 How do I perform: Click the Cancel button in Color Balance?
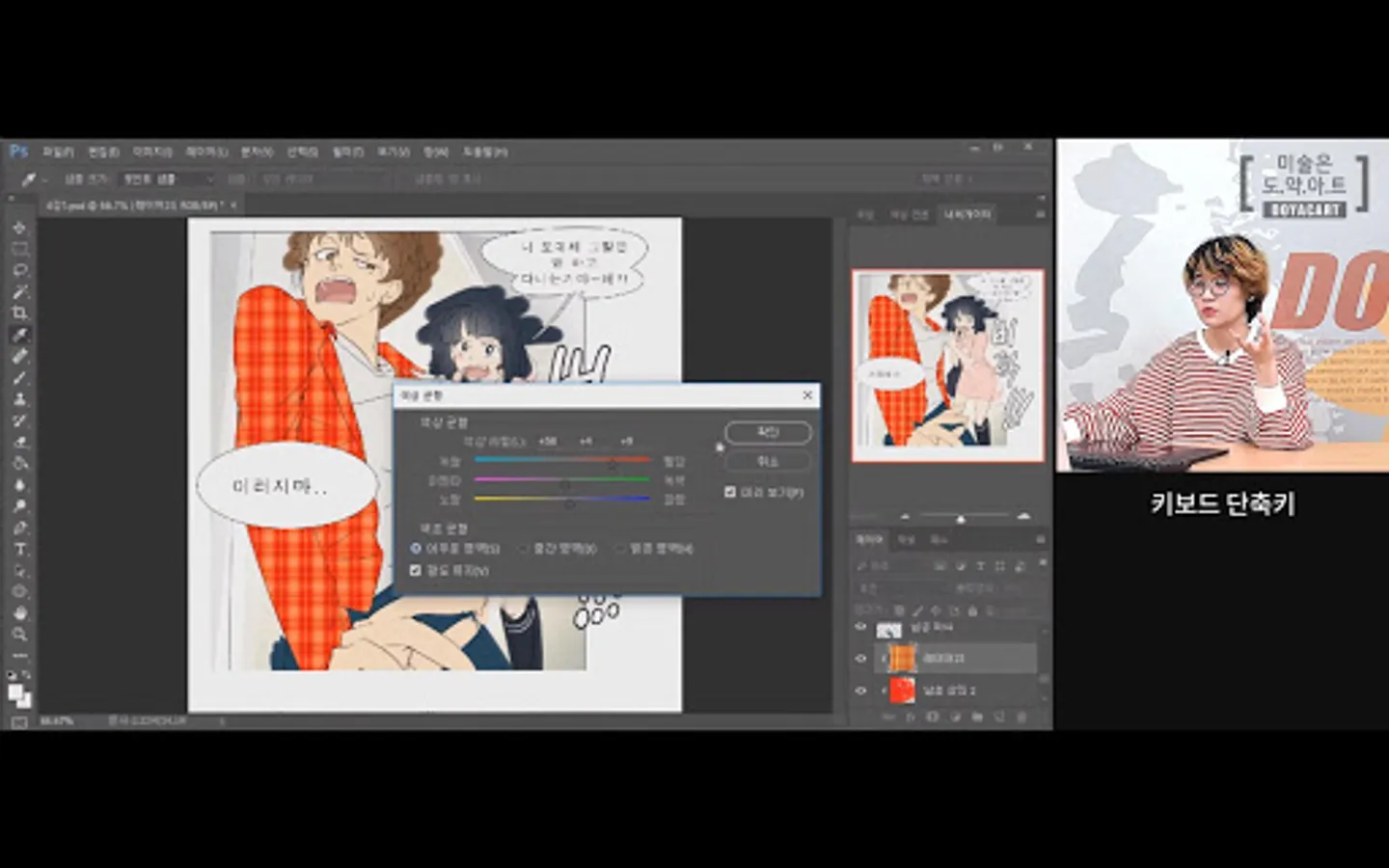(768, 461)
